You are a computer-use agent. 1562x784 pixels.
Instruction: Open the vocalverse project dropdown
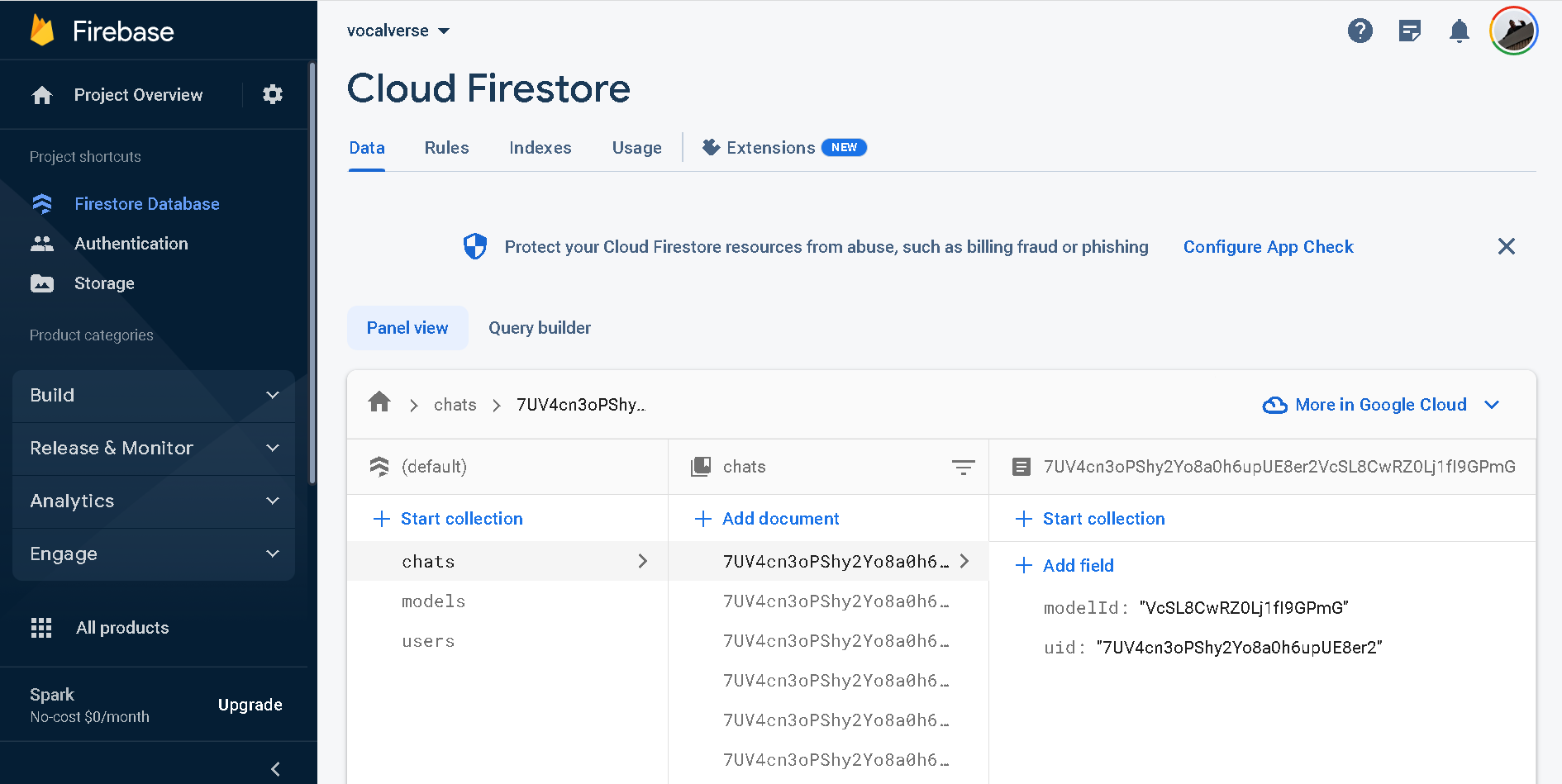(x=398, y=31)
